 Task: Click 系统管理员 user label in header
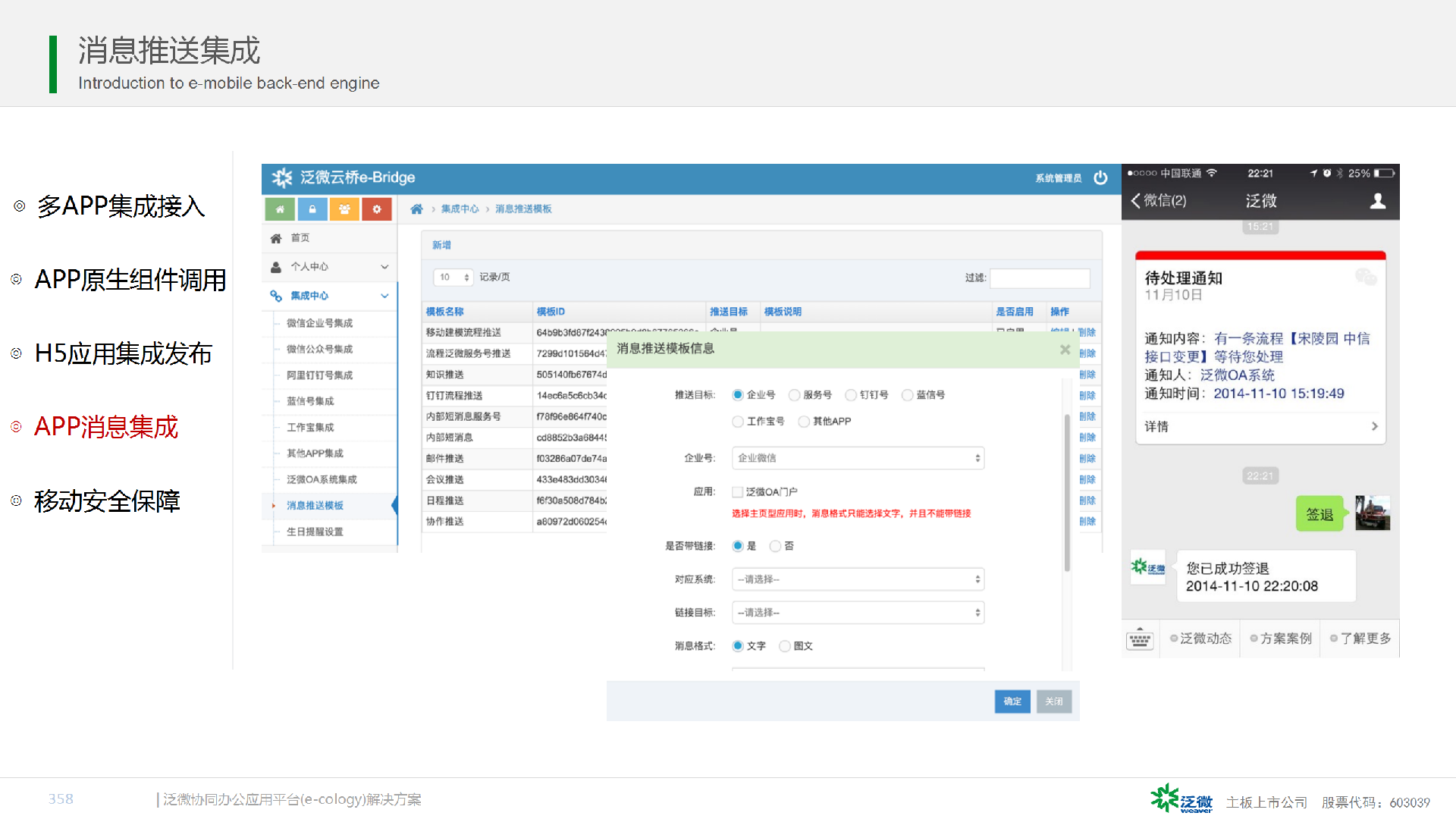[x=1059, y=178]
